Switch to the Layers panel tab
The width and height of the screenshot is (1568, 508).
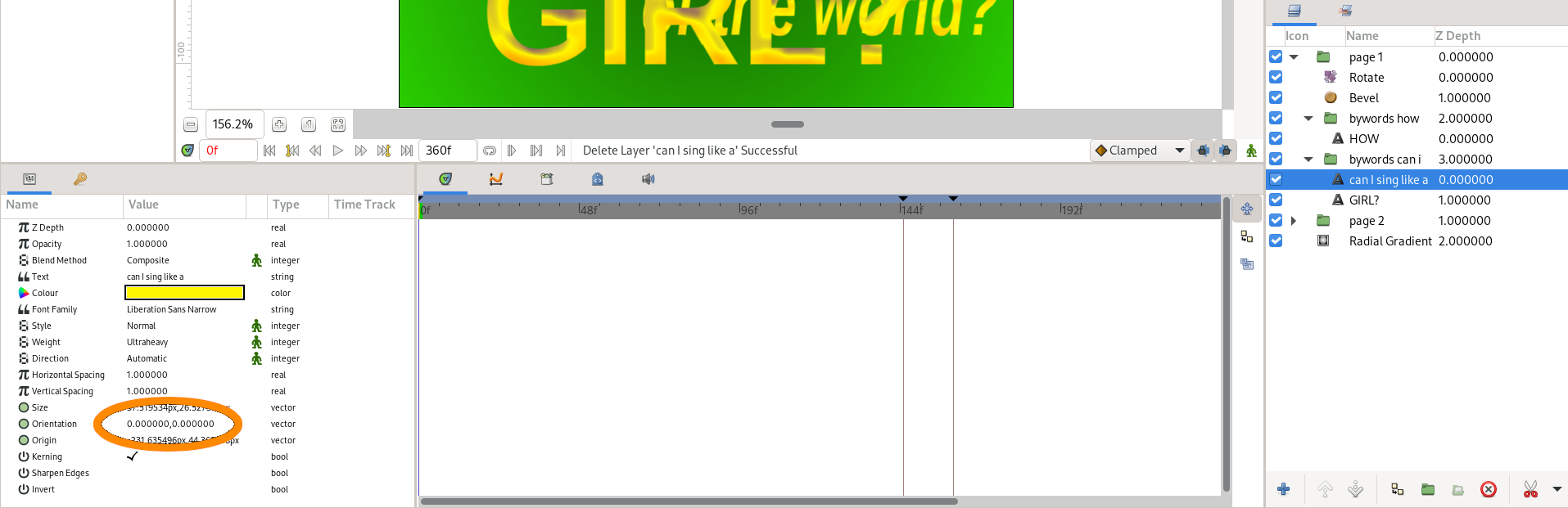point(1295,11)
